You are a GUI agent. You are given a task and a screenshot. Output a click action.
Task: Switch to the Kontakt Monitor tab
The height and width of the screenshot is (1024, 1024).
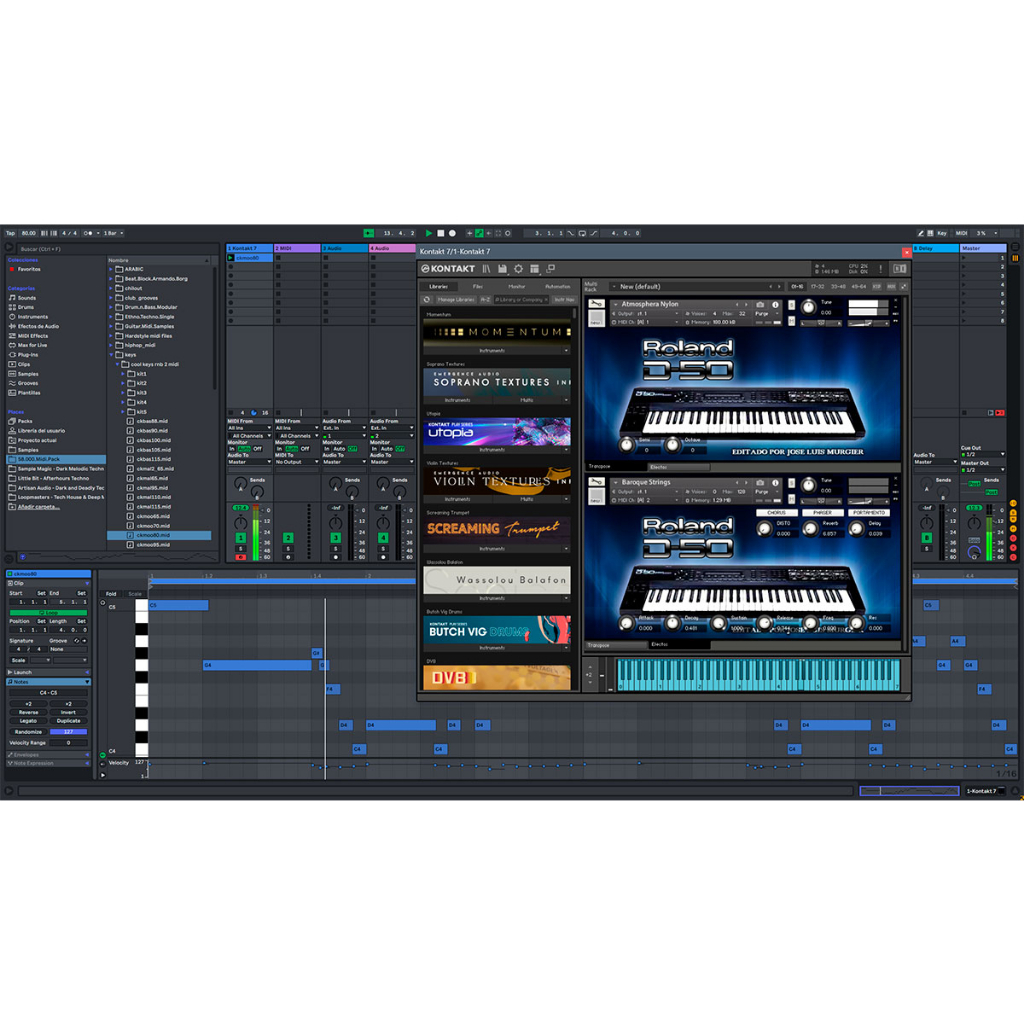[x=517, y=287]
